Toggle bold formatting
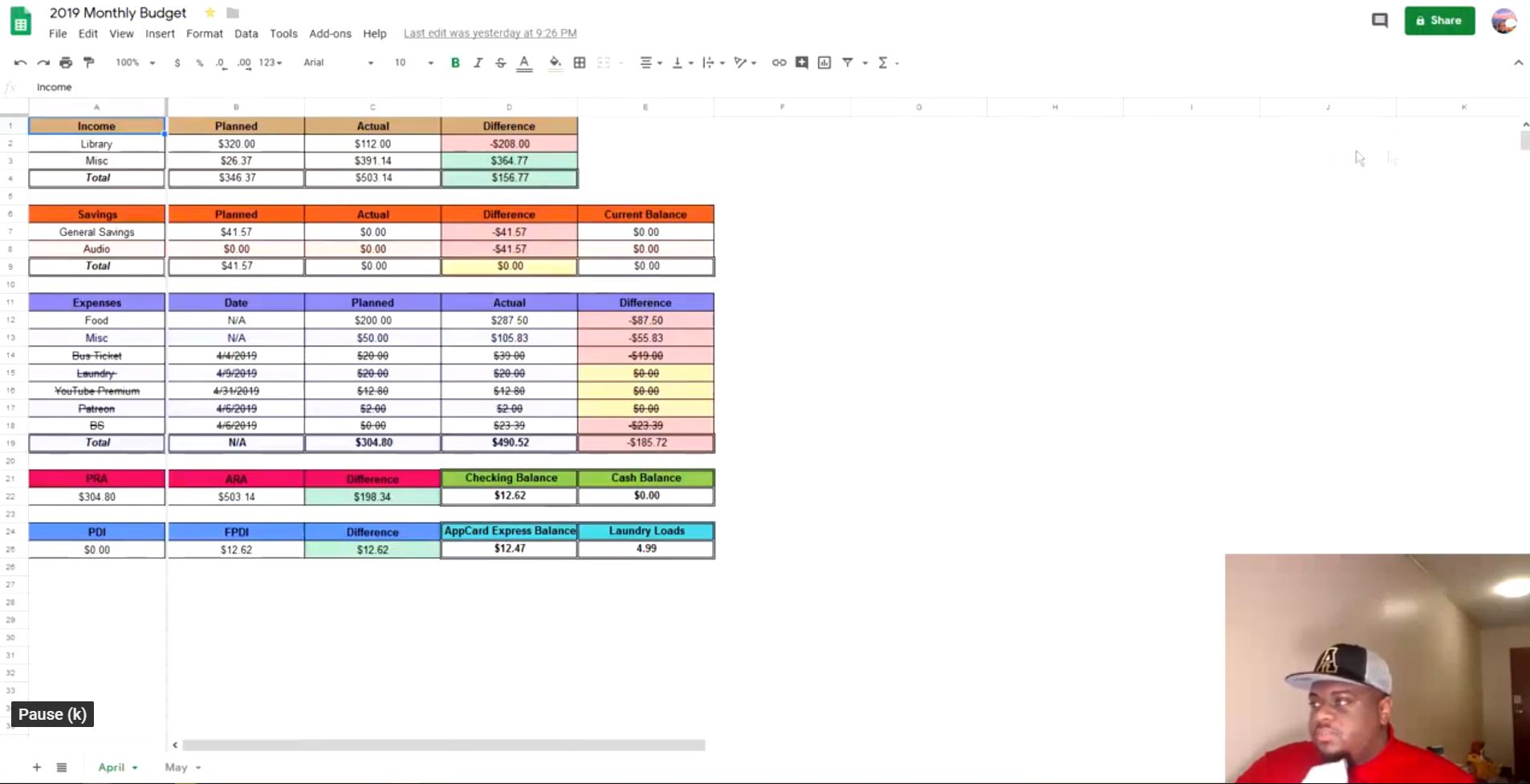1530x784 pixels. (x=455, y=63)
